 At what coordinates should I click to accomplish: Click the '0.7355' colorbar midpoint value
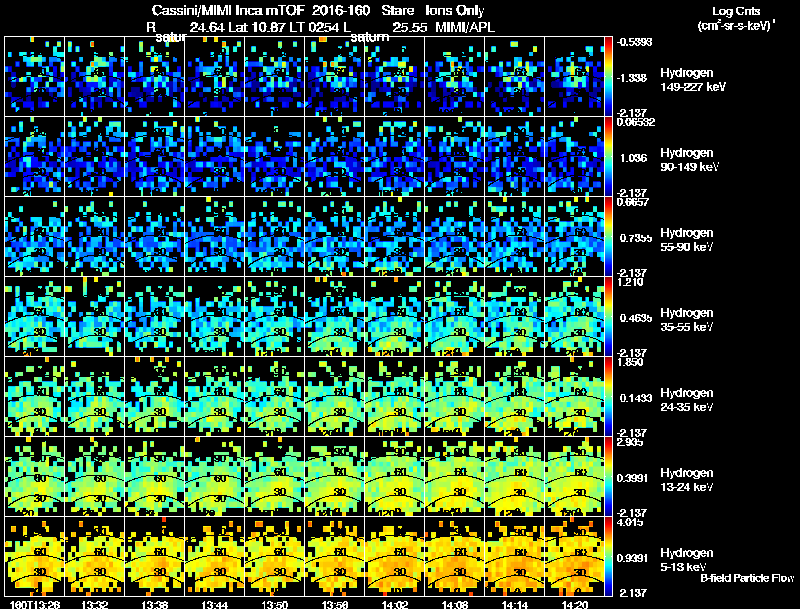tap(636, 238)
